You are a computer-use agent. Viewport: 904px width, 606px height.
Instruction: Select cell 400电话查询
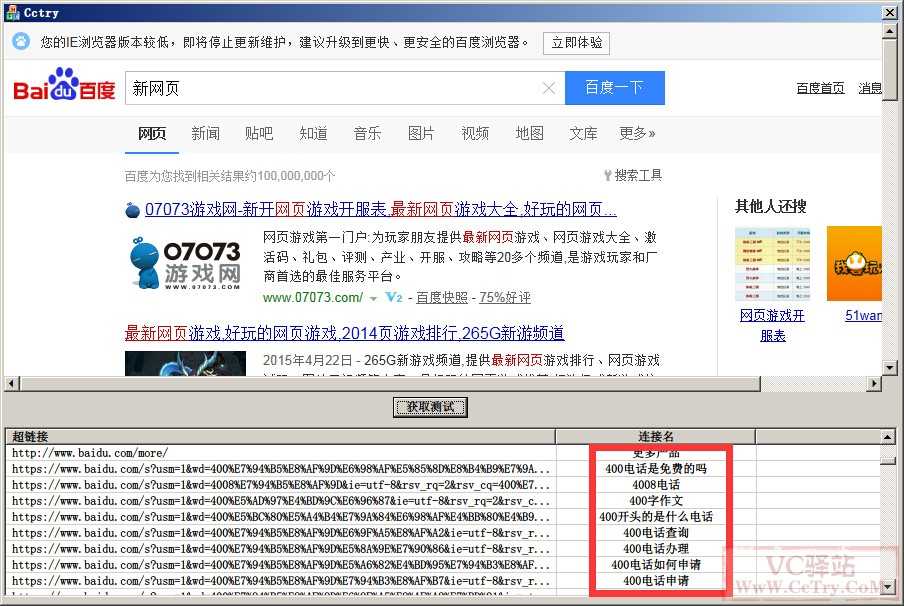click(656, 533)
